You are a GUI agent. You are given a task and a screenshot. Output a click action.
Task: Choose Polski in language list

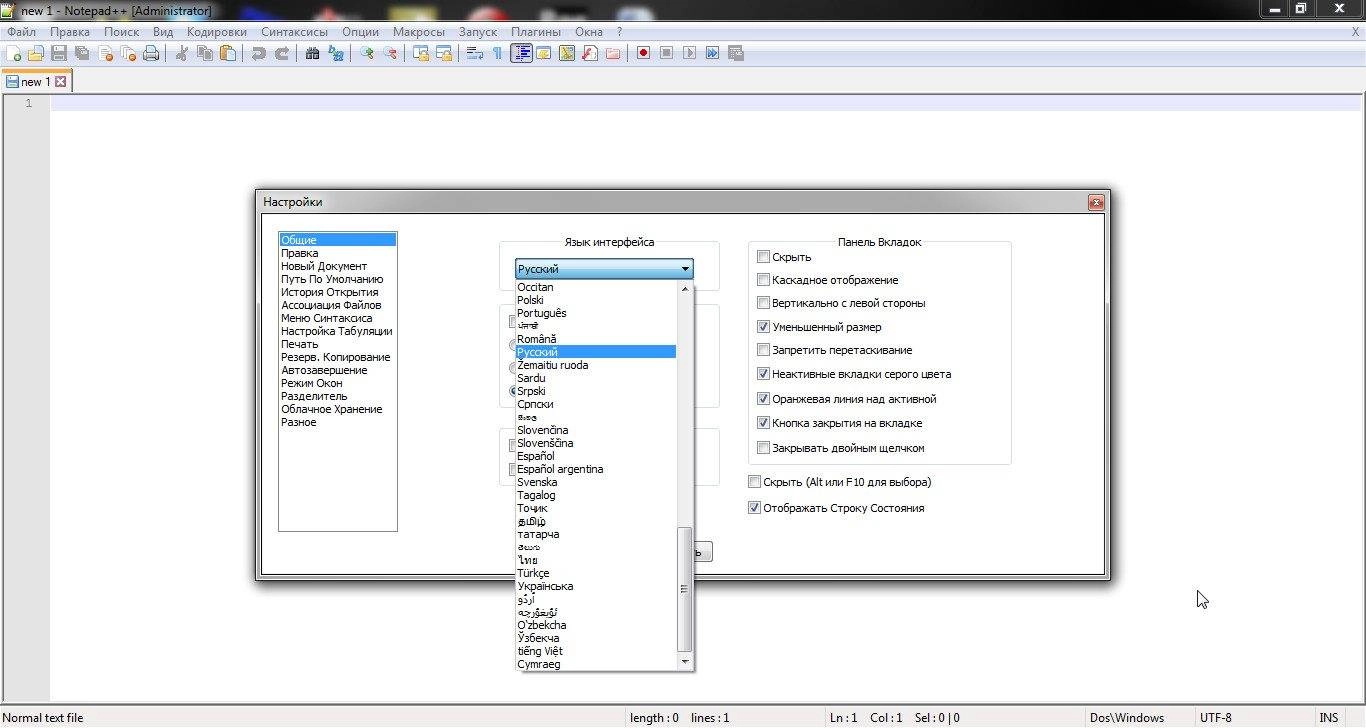596,300
